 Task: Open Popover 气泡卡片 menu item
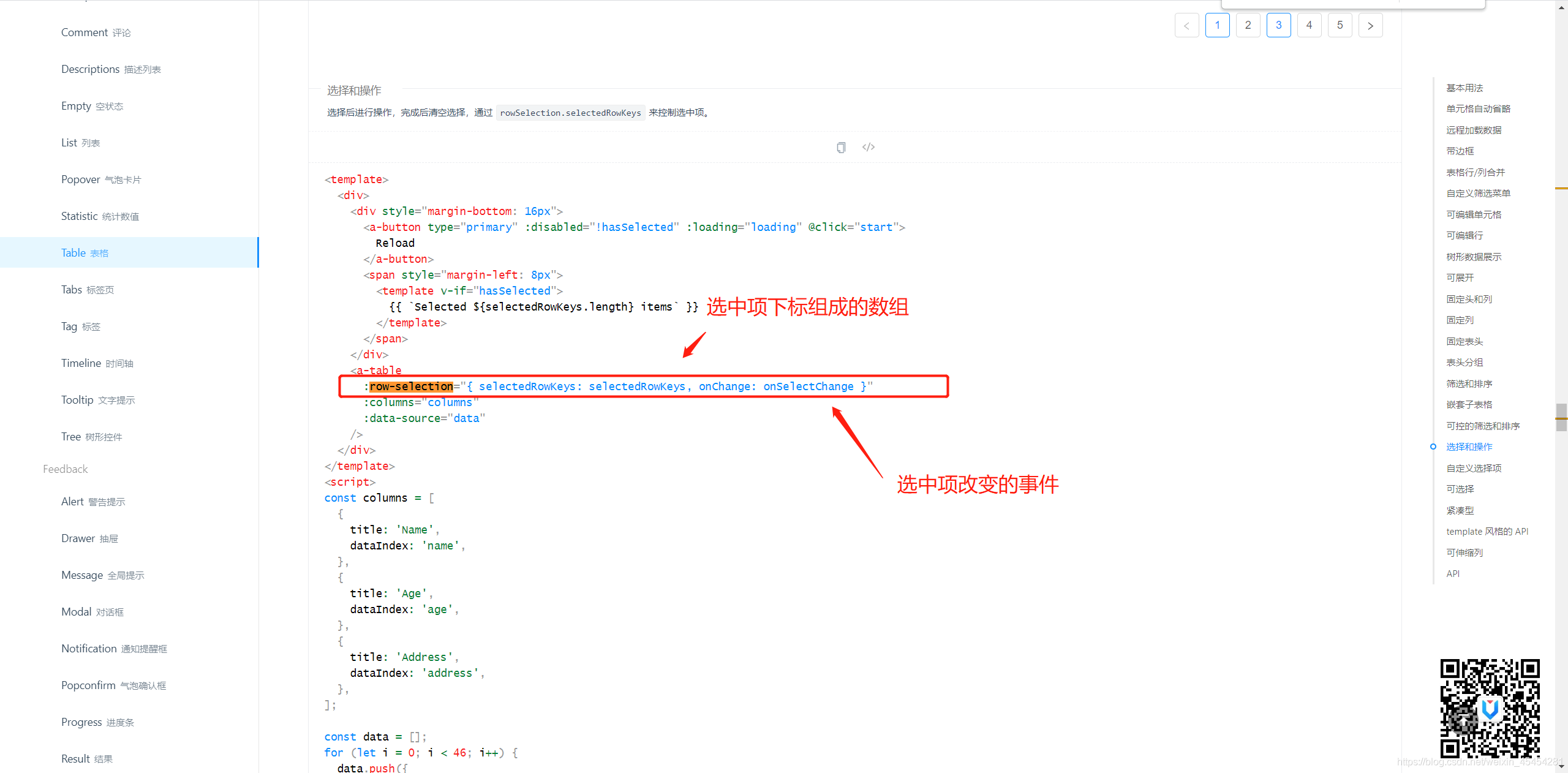pos(101,179)
